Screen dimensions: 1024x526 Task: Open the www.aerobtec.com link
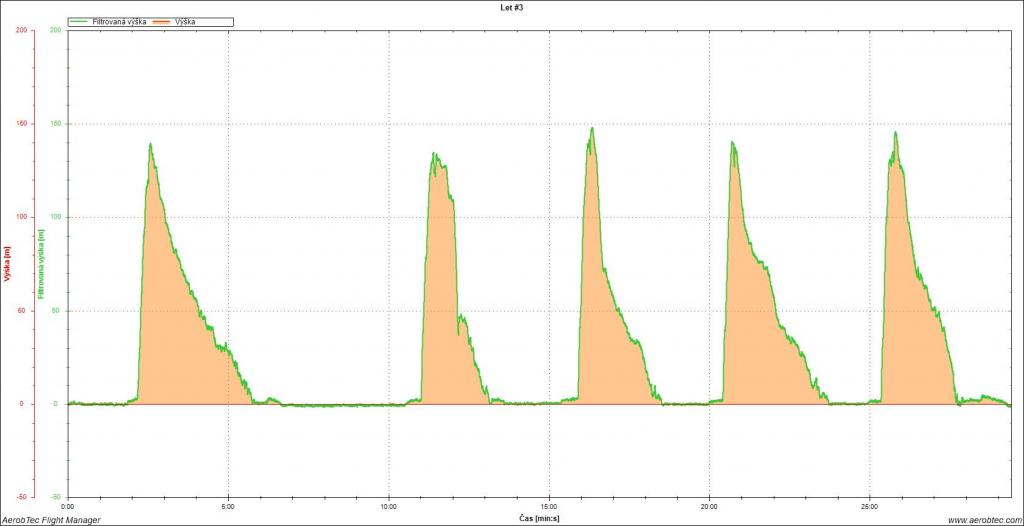(983, 519)
